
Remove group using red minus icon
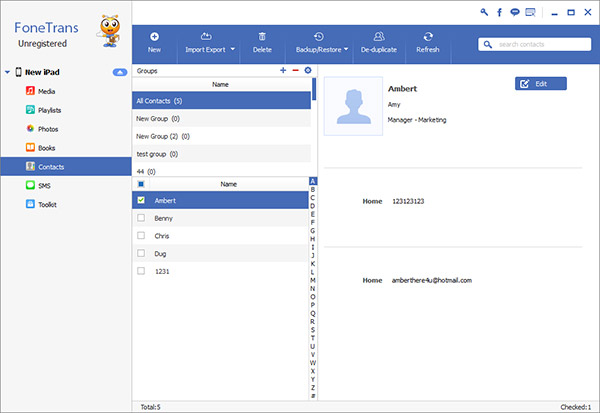(x=295, y=70)
